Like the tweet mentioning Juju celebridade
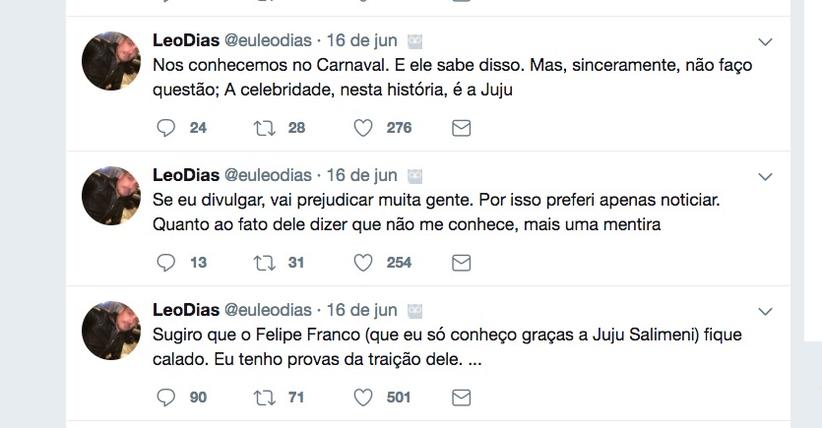 [363, 128]
